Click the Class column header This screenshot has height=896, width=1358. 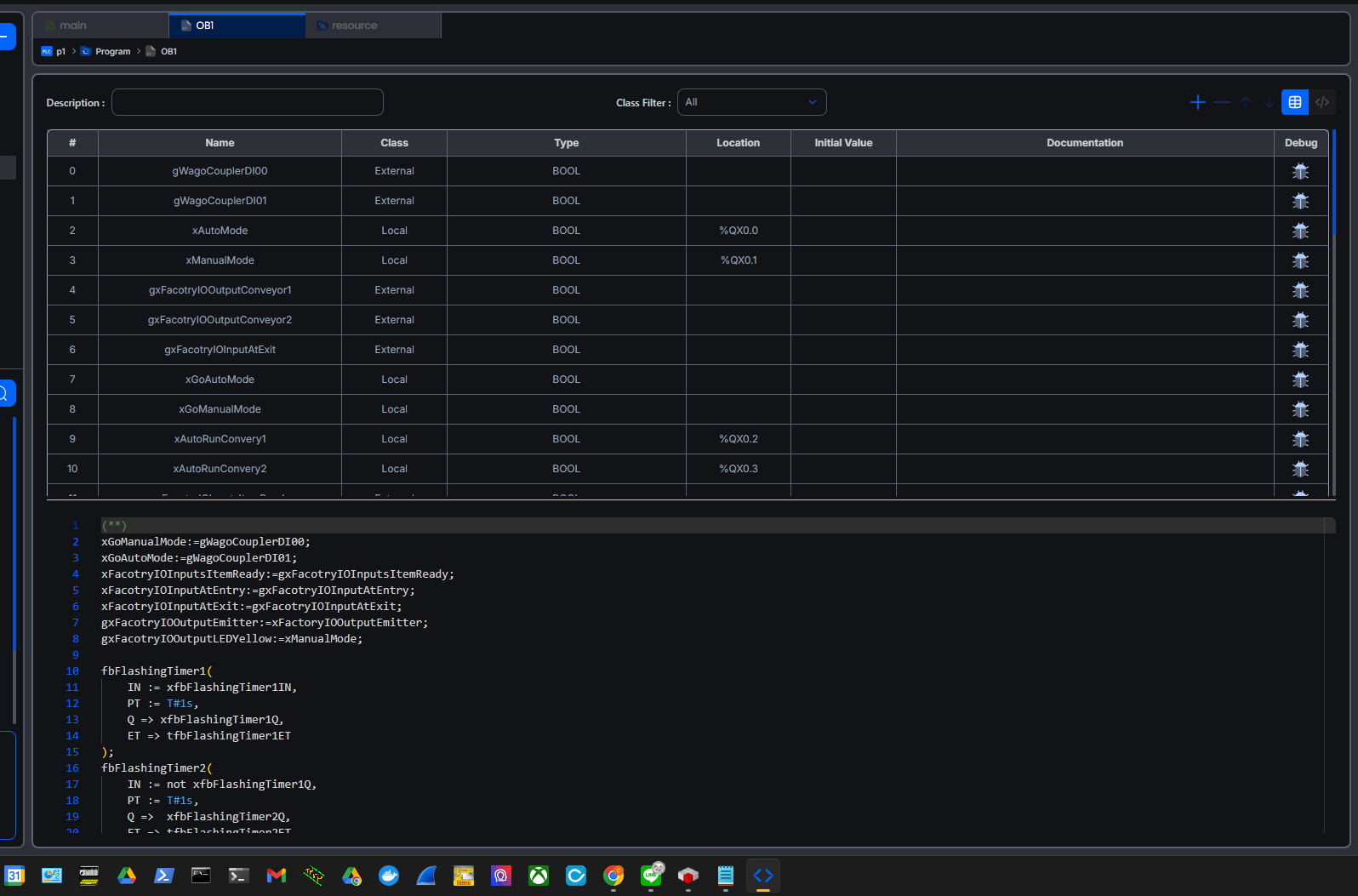pyautogui.click(x=394, y=143)
